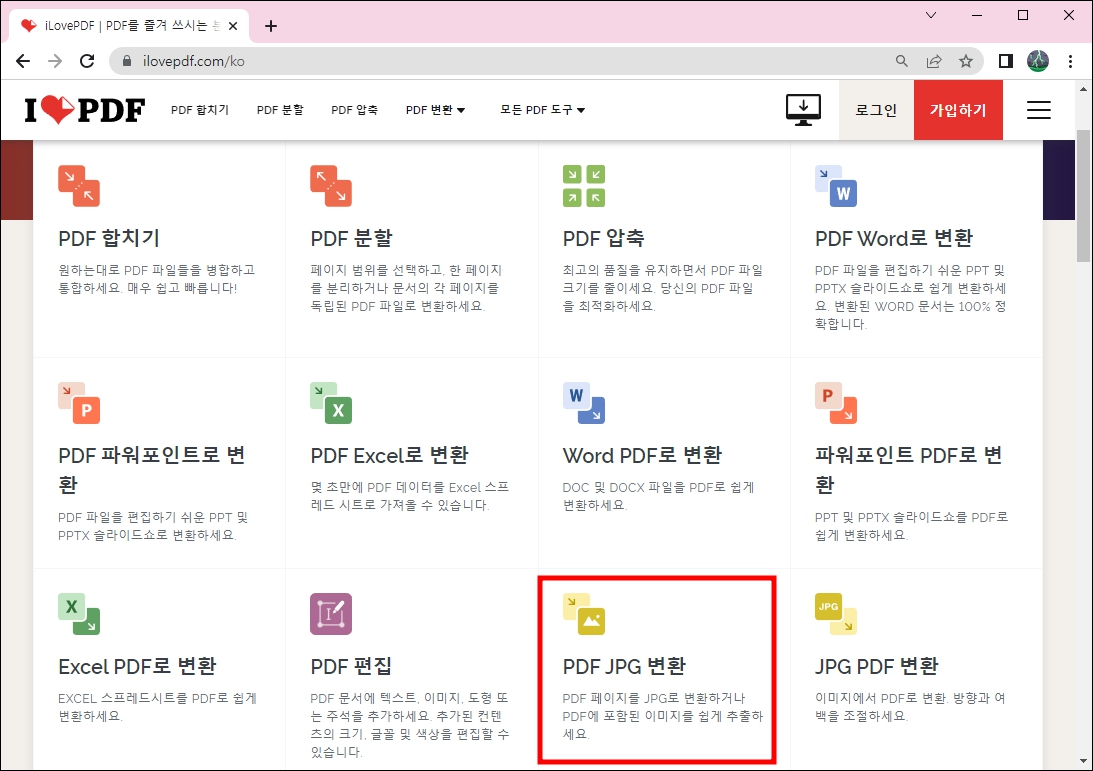1093x771 pixels.
Task: Open the PDF Word로 변환 card title
Action: click(894, 238)
